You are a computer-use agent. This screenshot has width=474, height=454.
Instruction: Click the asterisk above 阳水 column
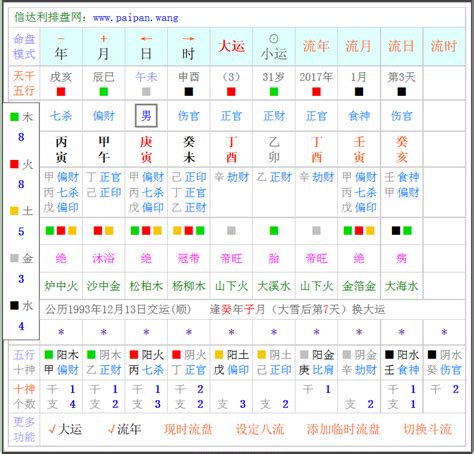pyautogui.click(x=402, y=332)
